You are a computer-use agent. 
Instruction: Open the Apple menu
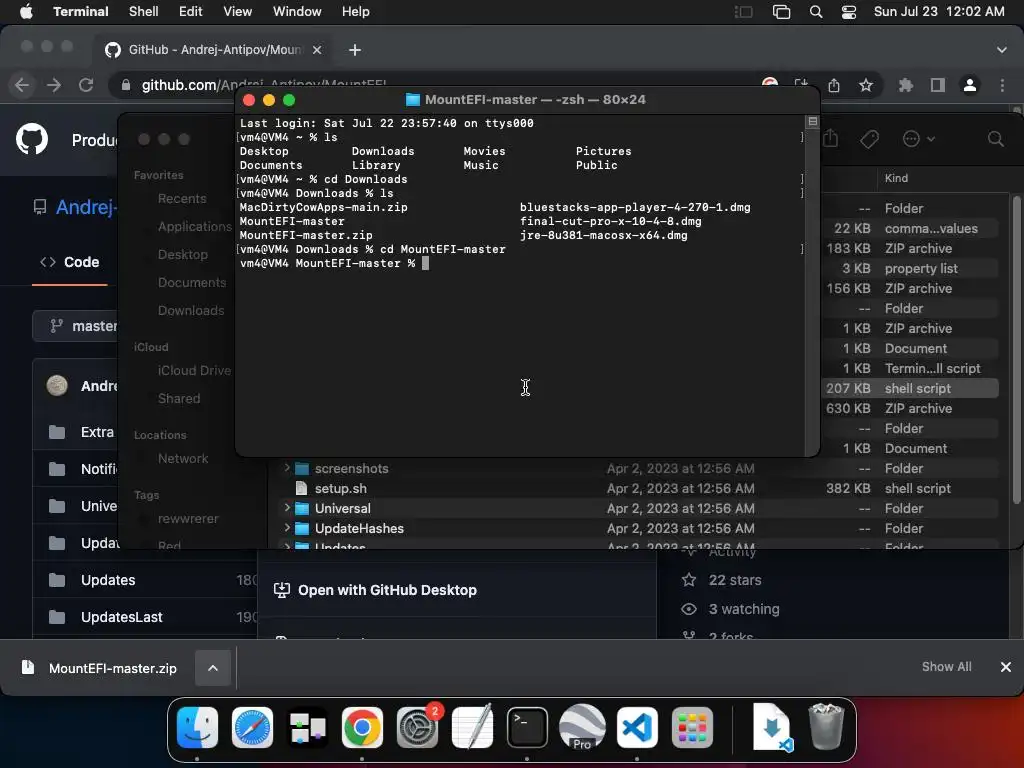(26, 11)
